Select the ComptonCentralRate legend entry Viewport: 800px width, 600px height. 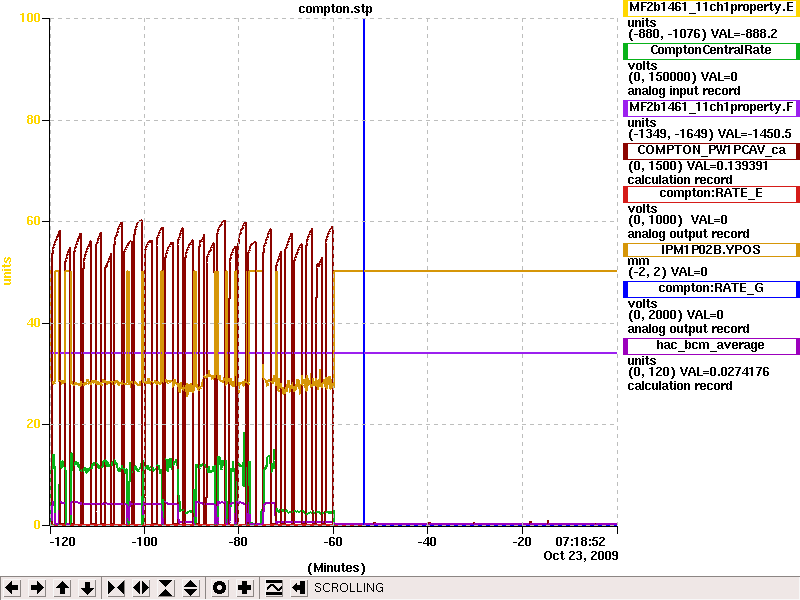[x=711, y=51]
